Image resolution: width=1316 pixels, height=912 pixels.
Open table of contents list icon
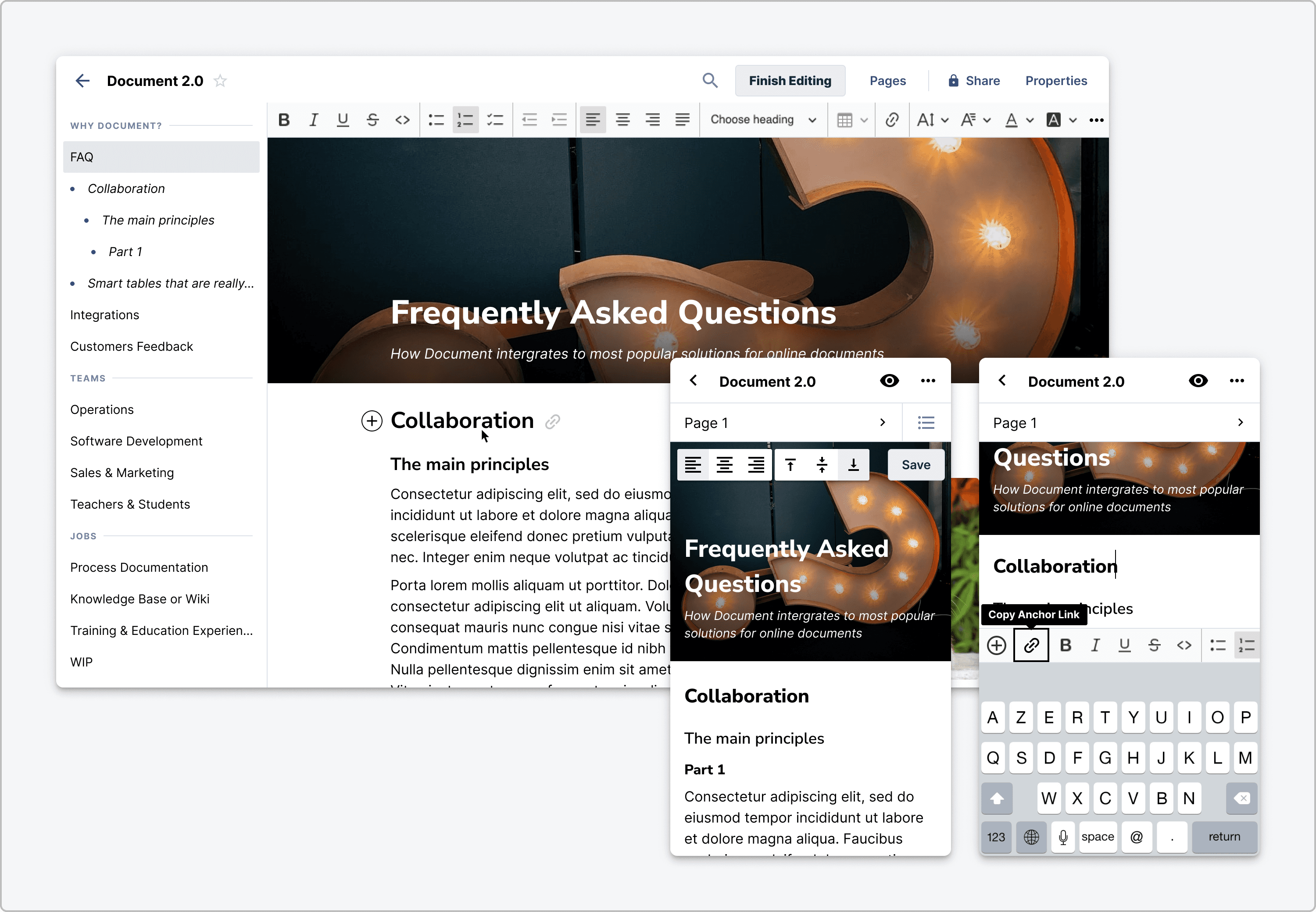pyautogui.click(x=926, y=422)
